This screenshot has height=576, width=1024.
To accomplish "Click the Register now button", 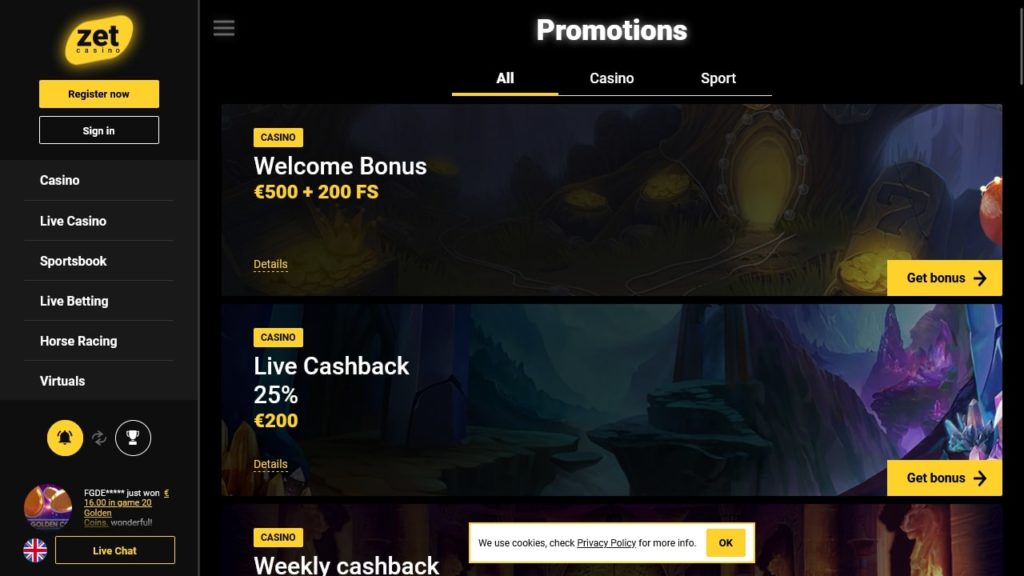I will (x=99, y=94).
